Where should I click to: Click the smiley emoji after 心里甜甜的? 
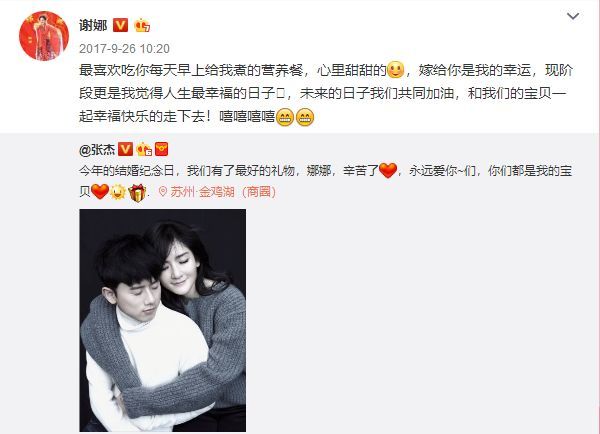pos(396,70)
